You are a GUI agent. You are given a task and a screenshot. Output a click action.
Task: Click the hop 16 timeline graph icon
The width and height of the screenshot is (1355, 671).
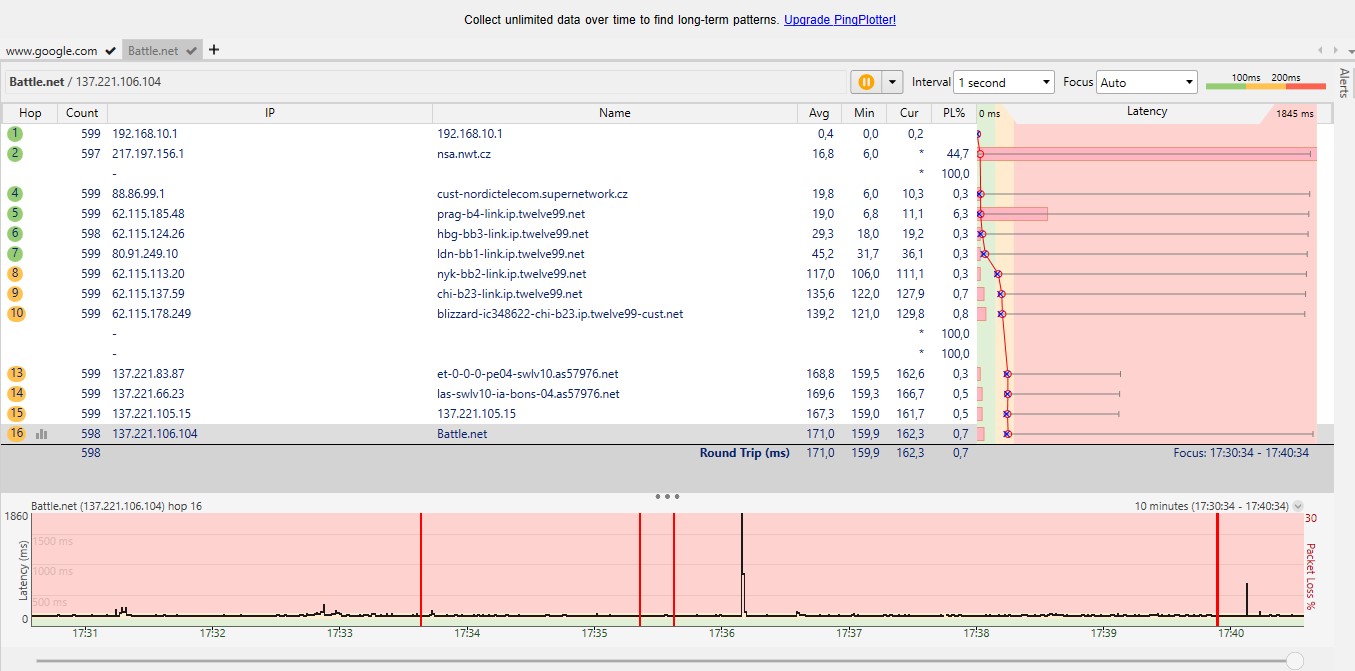[x=42, y=434]
